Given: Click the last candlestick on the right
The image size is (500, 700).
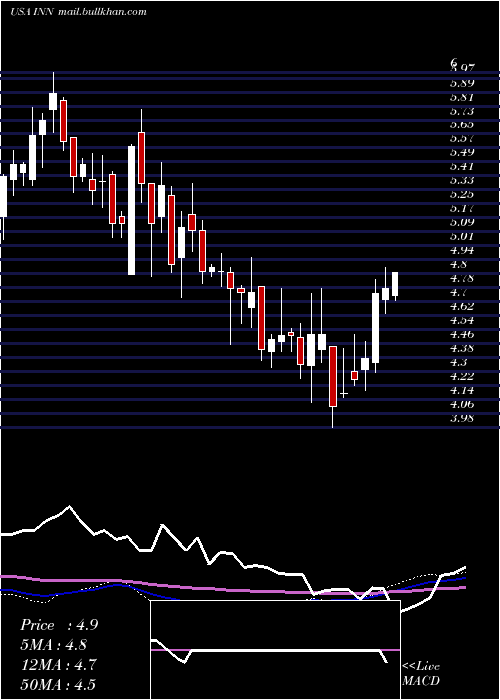Looking at the screenshot, I should tap(395, 284).
